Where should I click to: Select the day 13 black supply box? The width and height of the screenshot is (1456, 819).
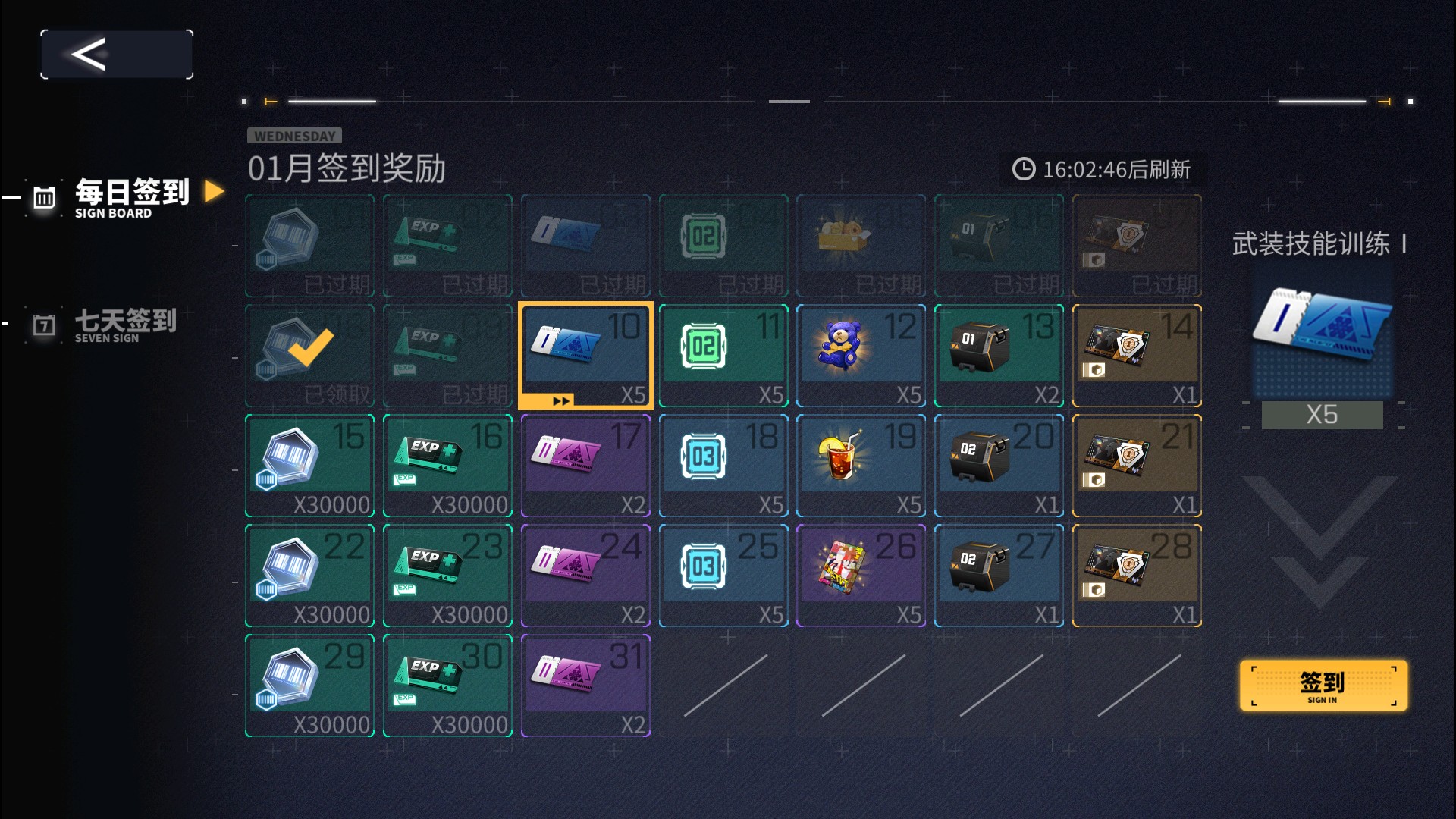point(999,356)
